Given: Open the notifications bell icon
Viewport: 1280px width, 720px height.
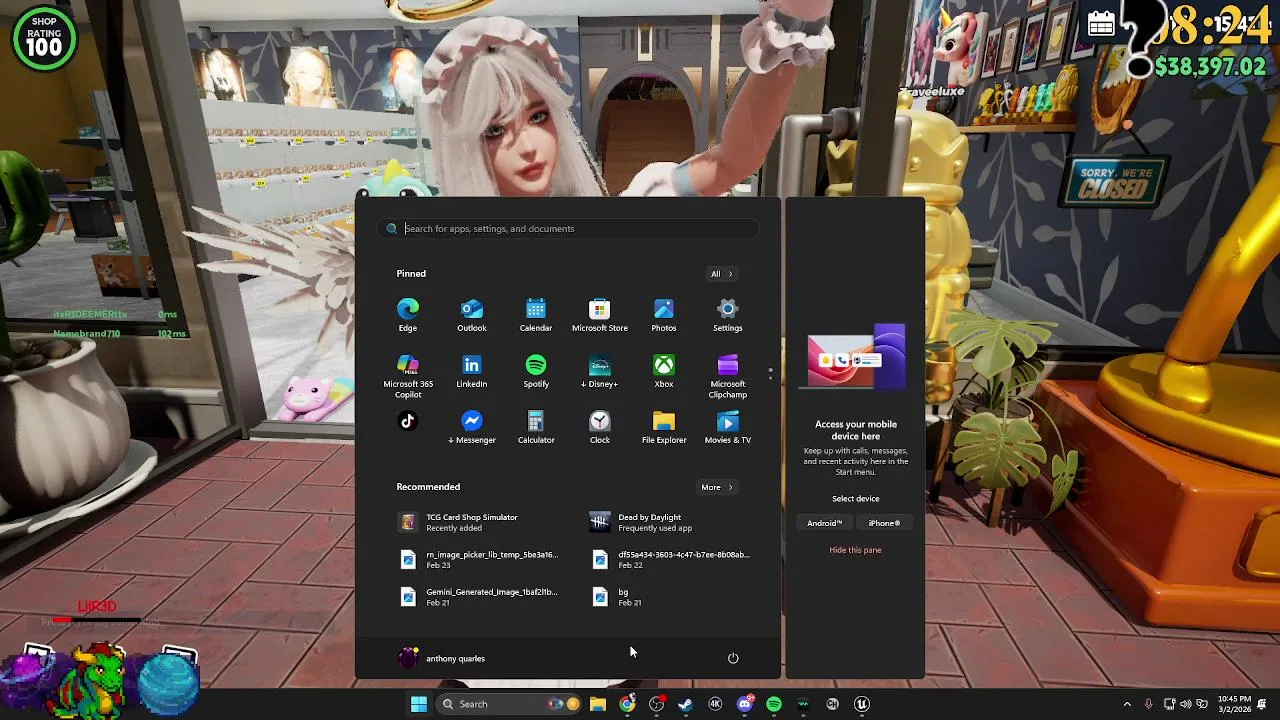Looking at the screenshot, I should 1262,704.
